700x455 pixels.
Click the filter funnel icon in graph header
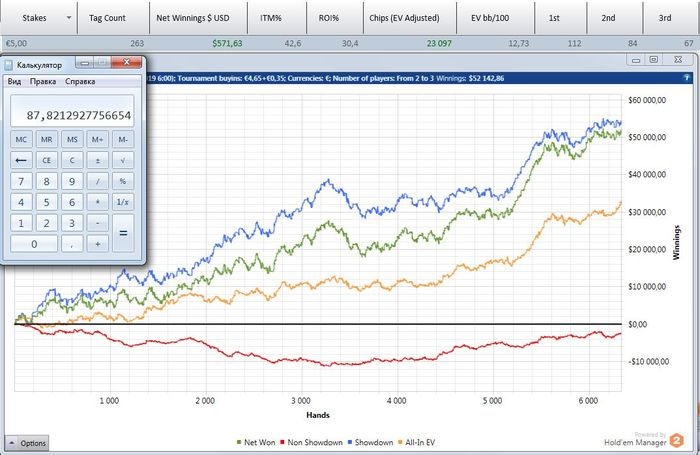687,78
